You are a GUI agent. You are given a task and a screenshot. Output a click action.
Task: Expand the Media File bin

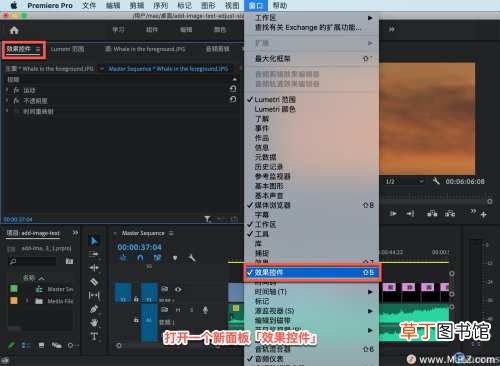27,301
